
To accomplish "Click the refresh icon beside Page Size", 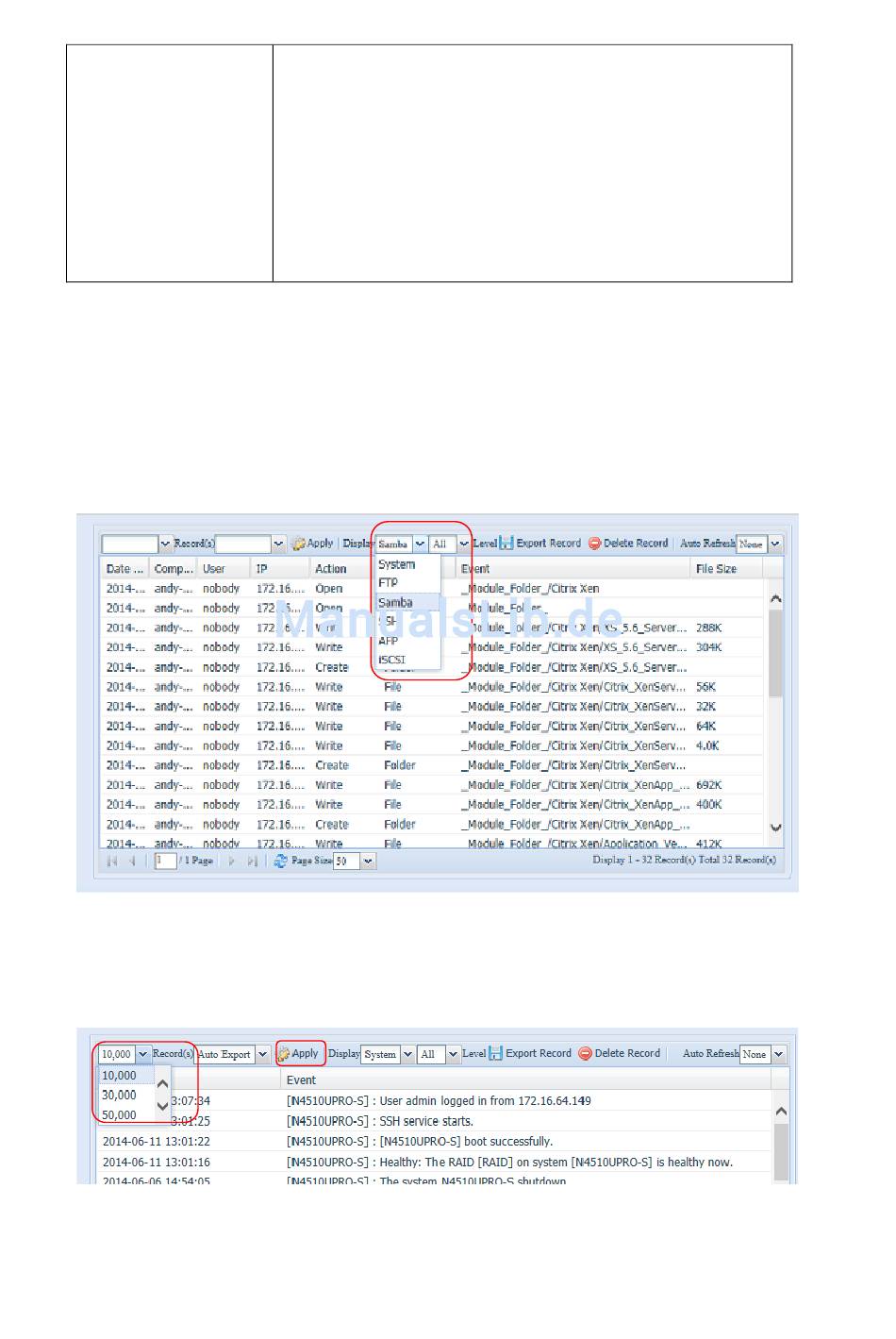I will [x=280, y=861].
